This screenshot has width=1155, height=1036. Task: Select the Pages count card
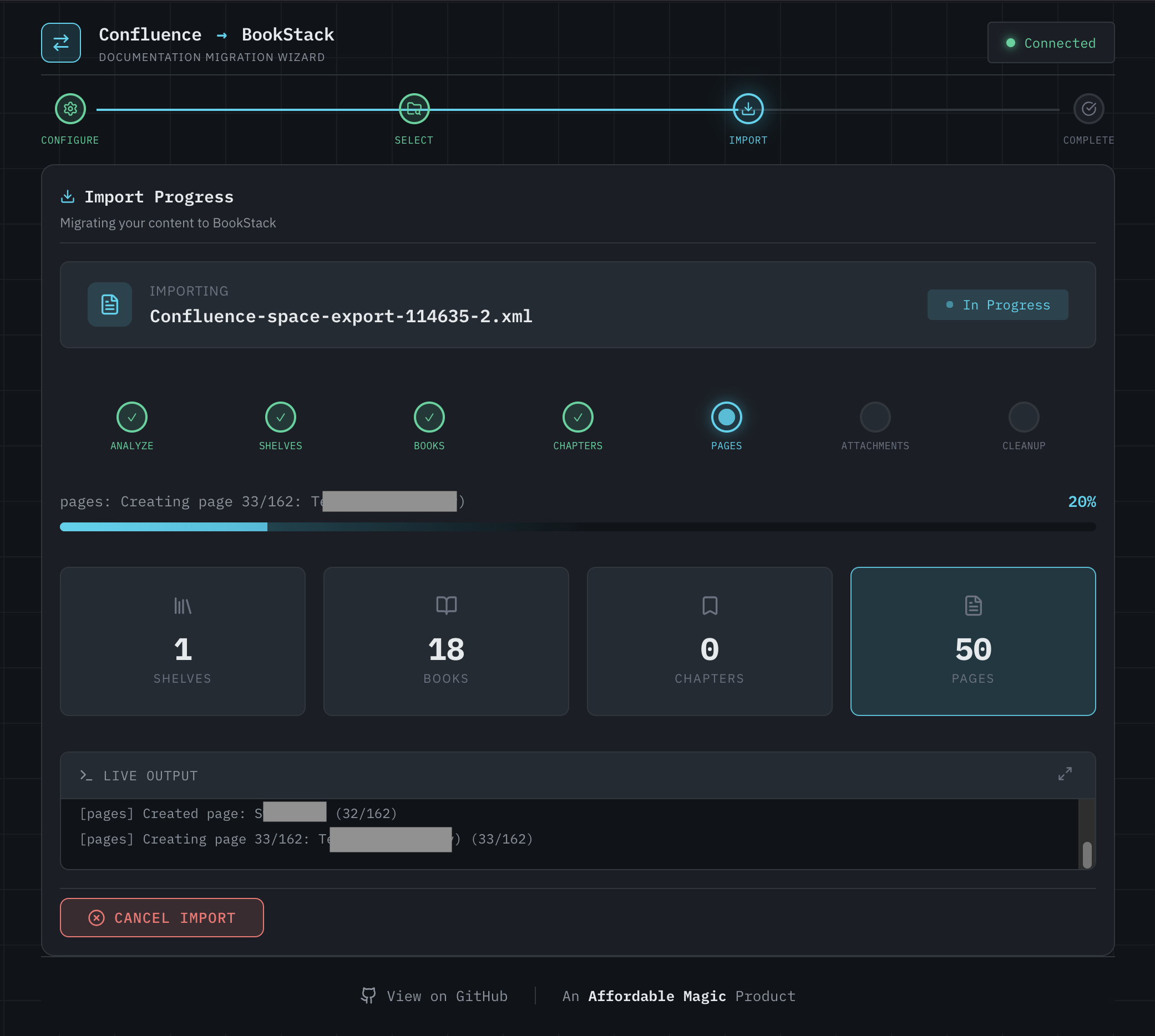pyautogui.click(x=972, y=641)
